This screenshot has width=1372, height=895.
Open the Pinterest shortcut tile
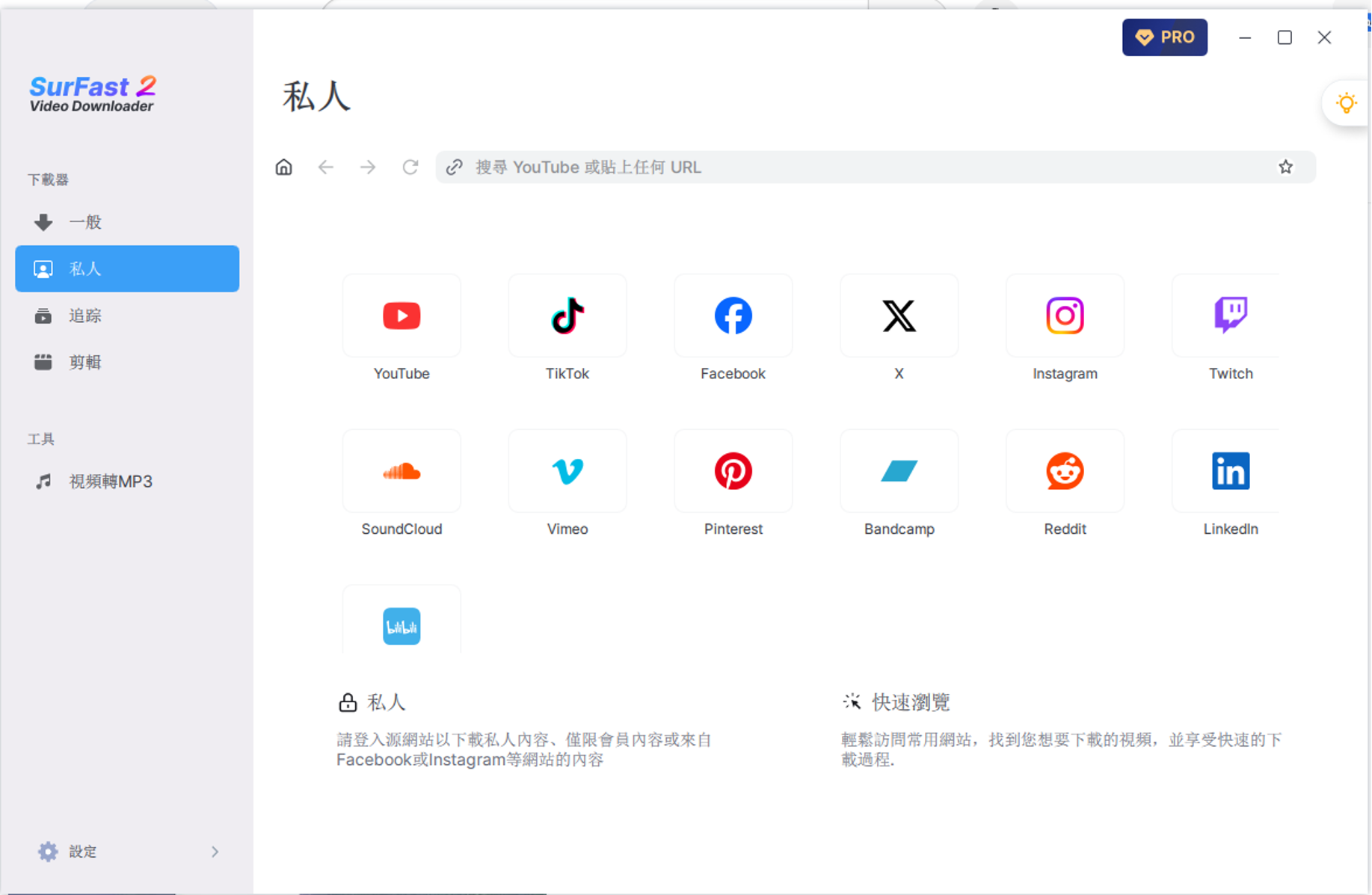coord(733,472)
